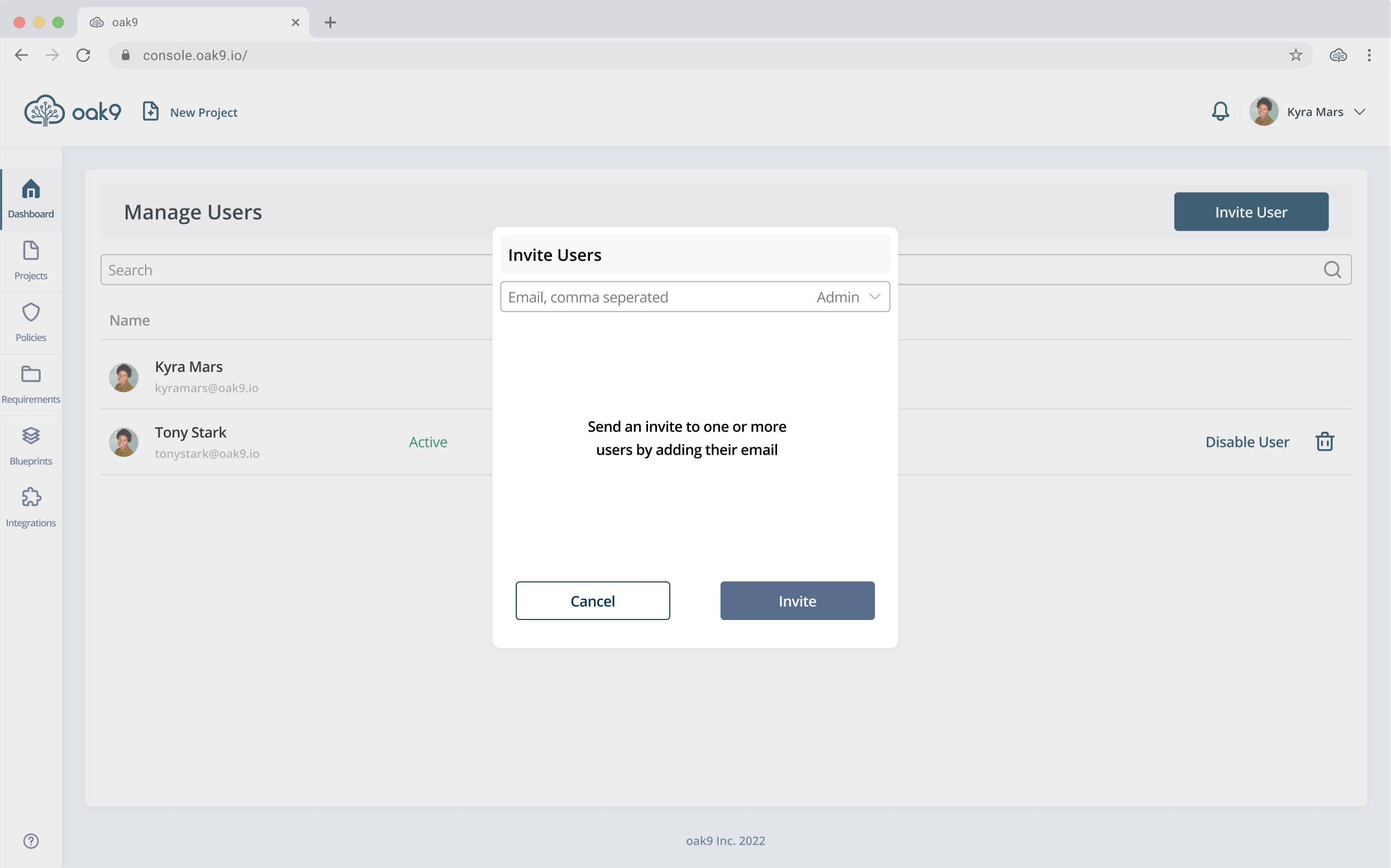Open a new browser tab
1391x868 pixels.
(330, 22)
